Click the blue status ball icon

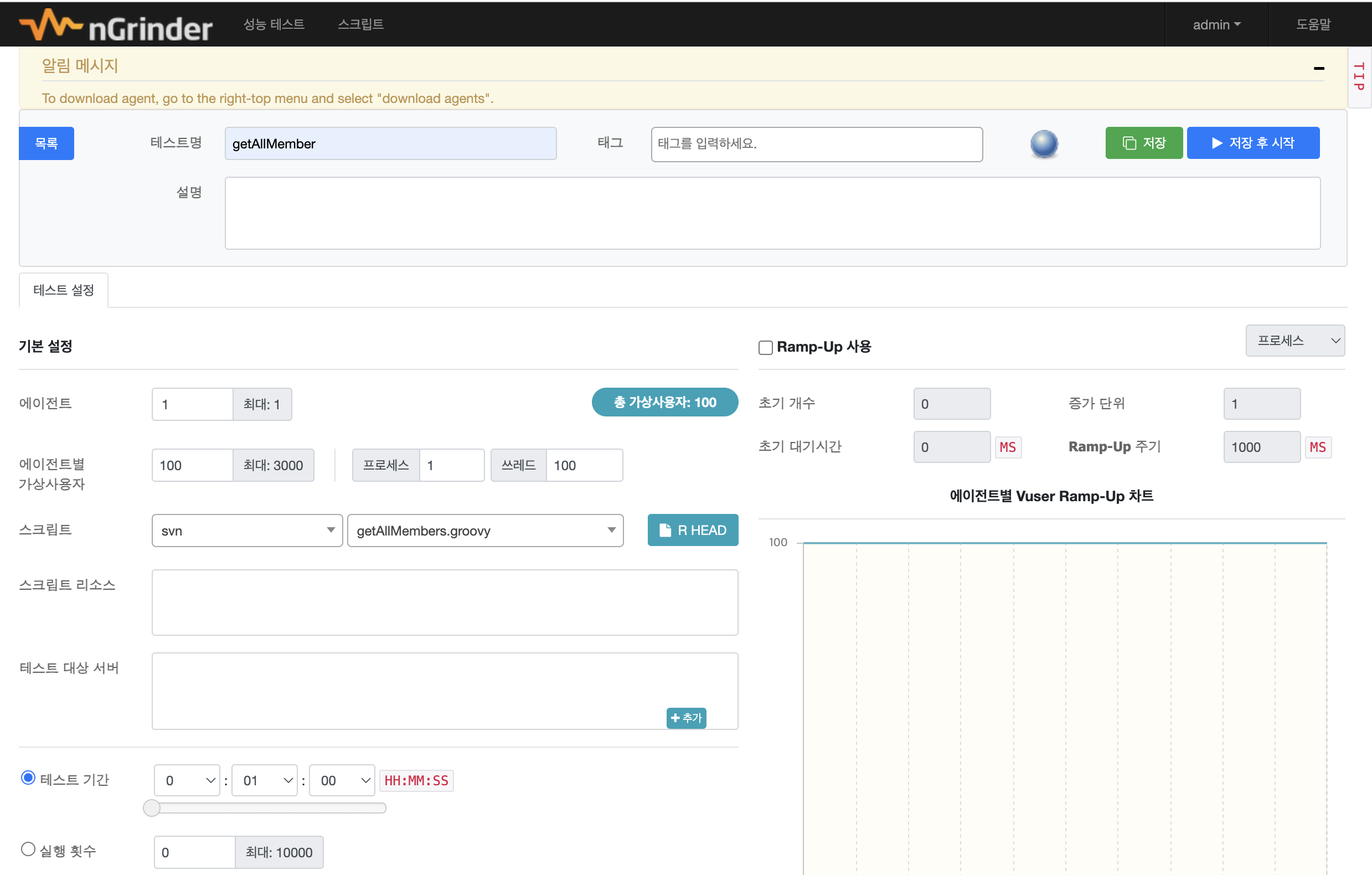tap(1044, 143)
